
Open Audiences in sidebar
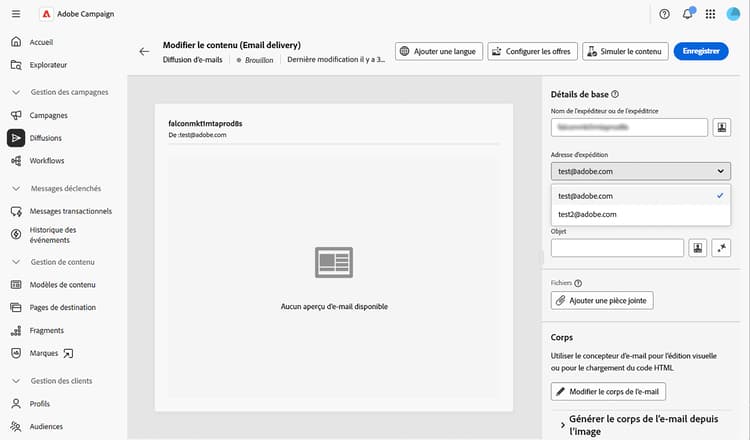coord(46,427)
